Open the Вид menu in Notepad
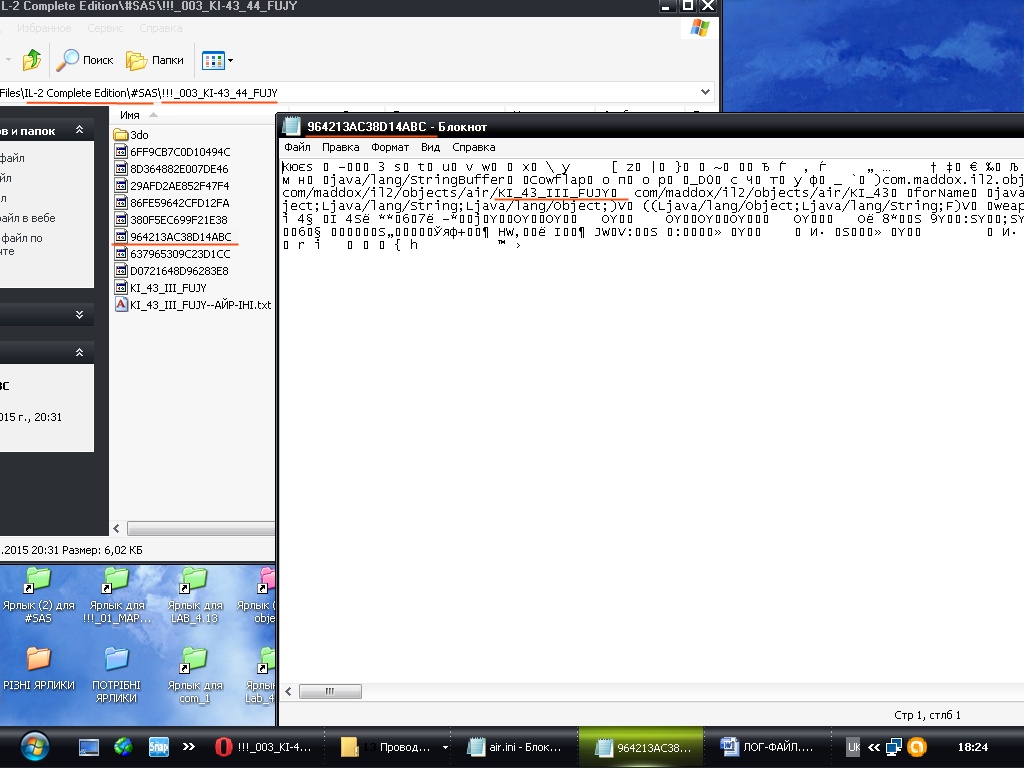The image size is (1024, 768). [430, 148]
